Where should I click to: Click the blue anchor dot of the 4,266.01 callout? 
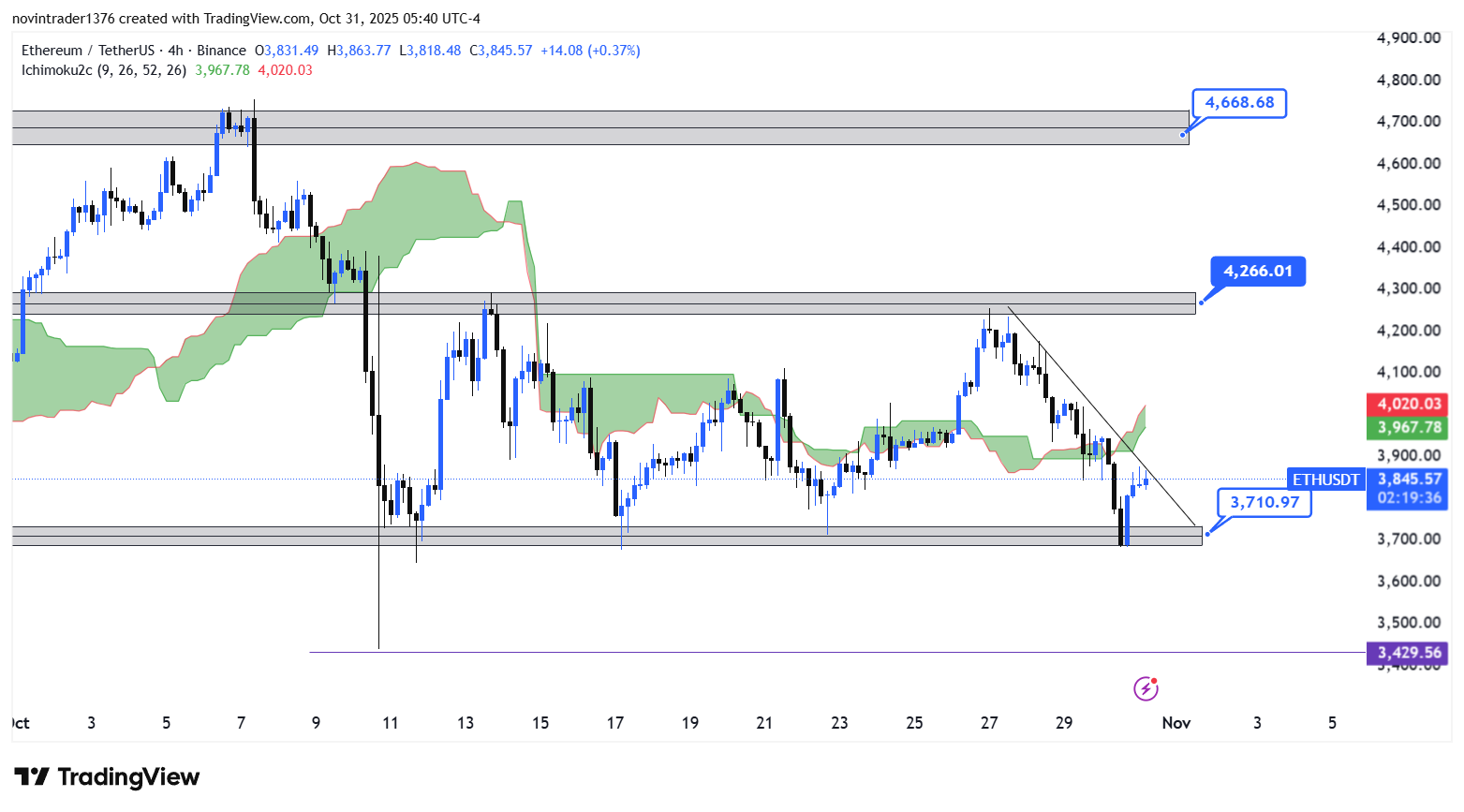pos(1201,302)
